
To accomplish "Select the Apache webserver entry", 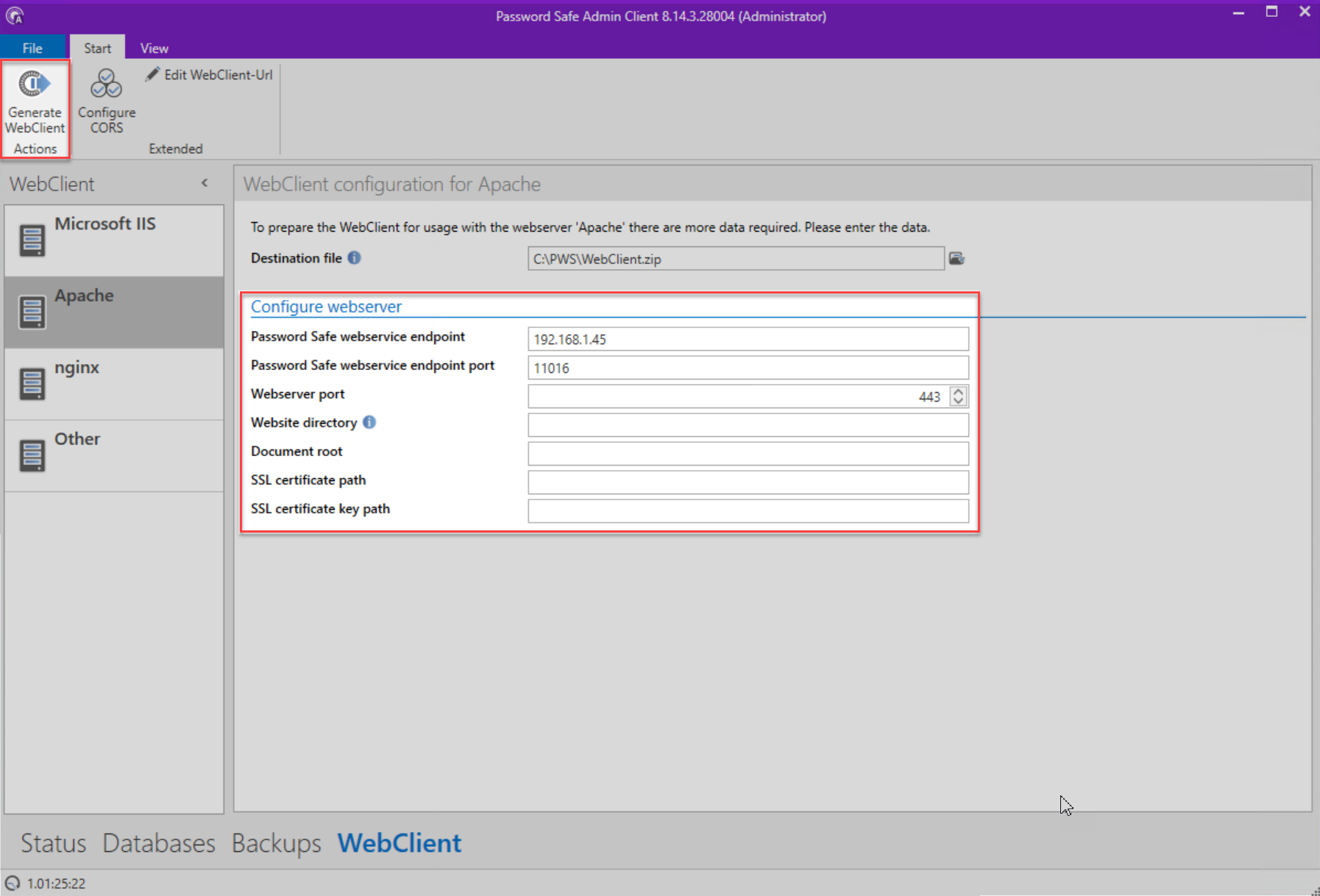I will [x=114, y=313].
